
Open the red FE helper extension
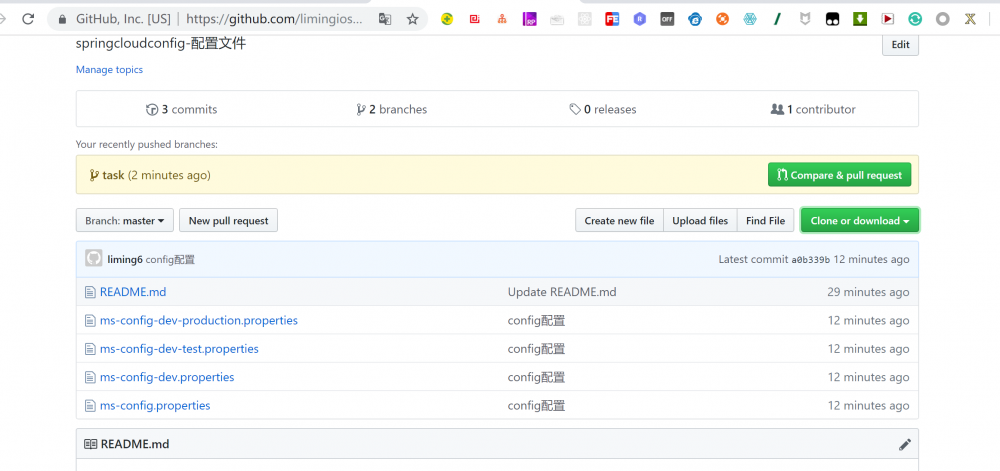click(x=612, y=19)
